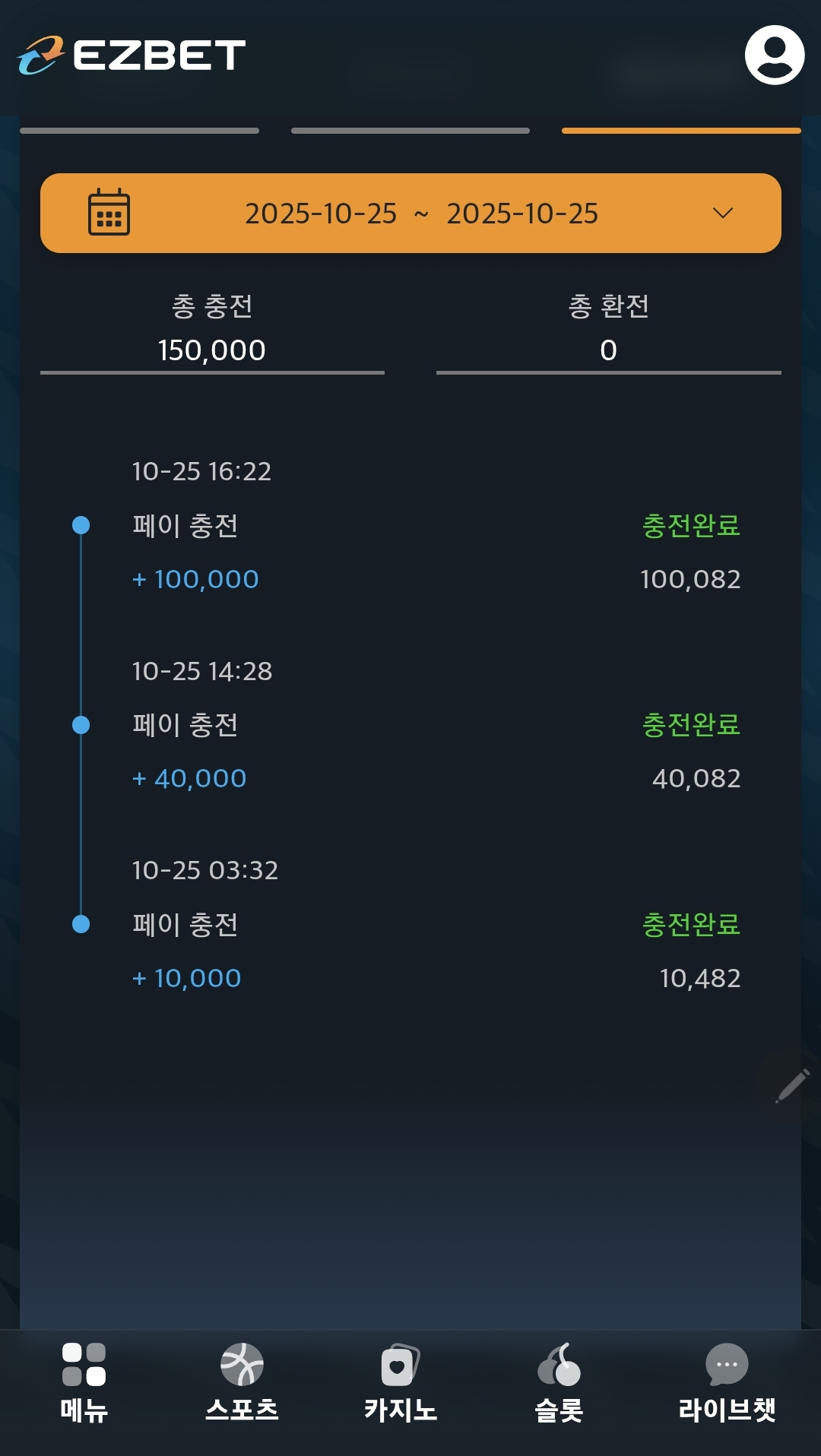Click the EZBET logo
This screenshot has height=1456, width=821.
click(x=132, y=55)
